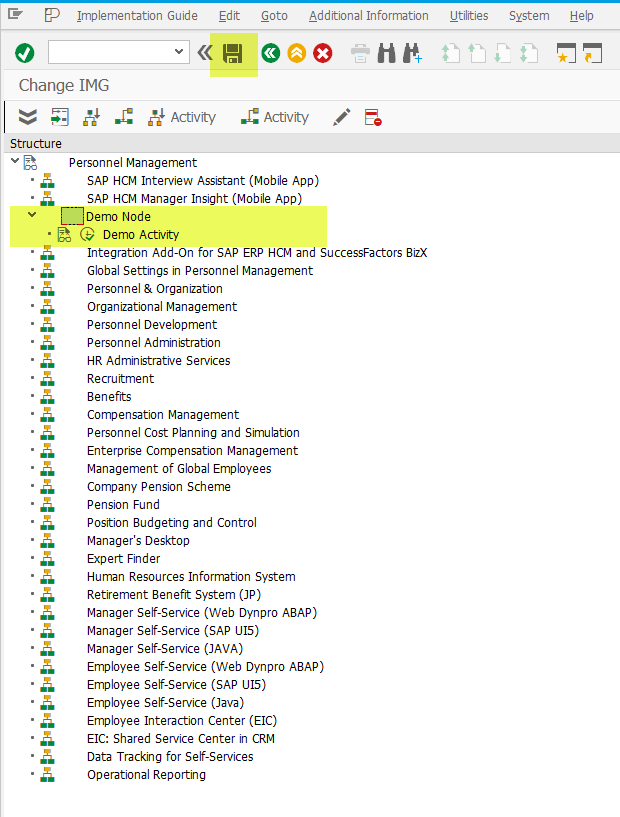Select the Recruitment node
Screen dimensions: 620x817
click(120, 378)
